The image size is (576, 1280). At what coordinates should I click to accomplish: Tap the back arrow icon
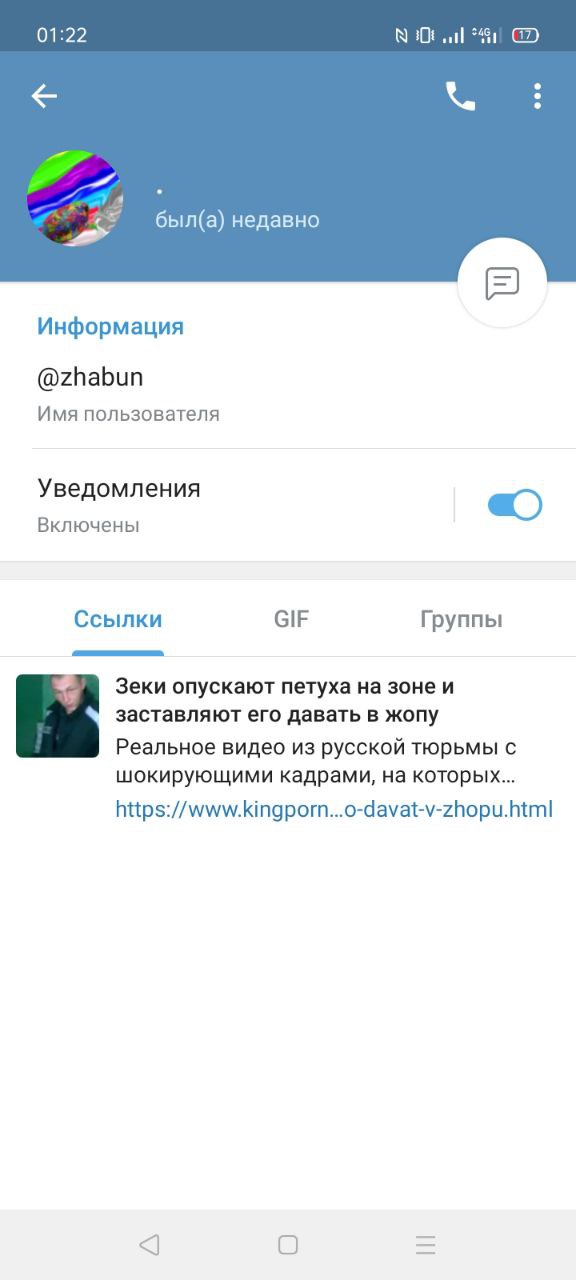click(44, 96)
